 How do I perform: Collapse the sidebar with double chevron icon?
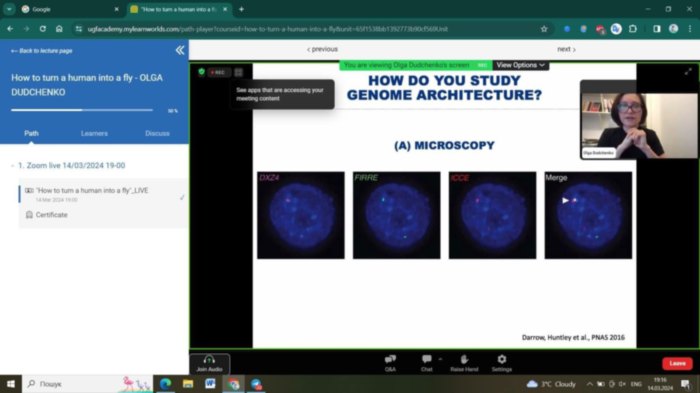pos(179,50)
